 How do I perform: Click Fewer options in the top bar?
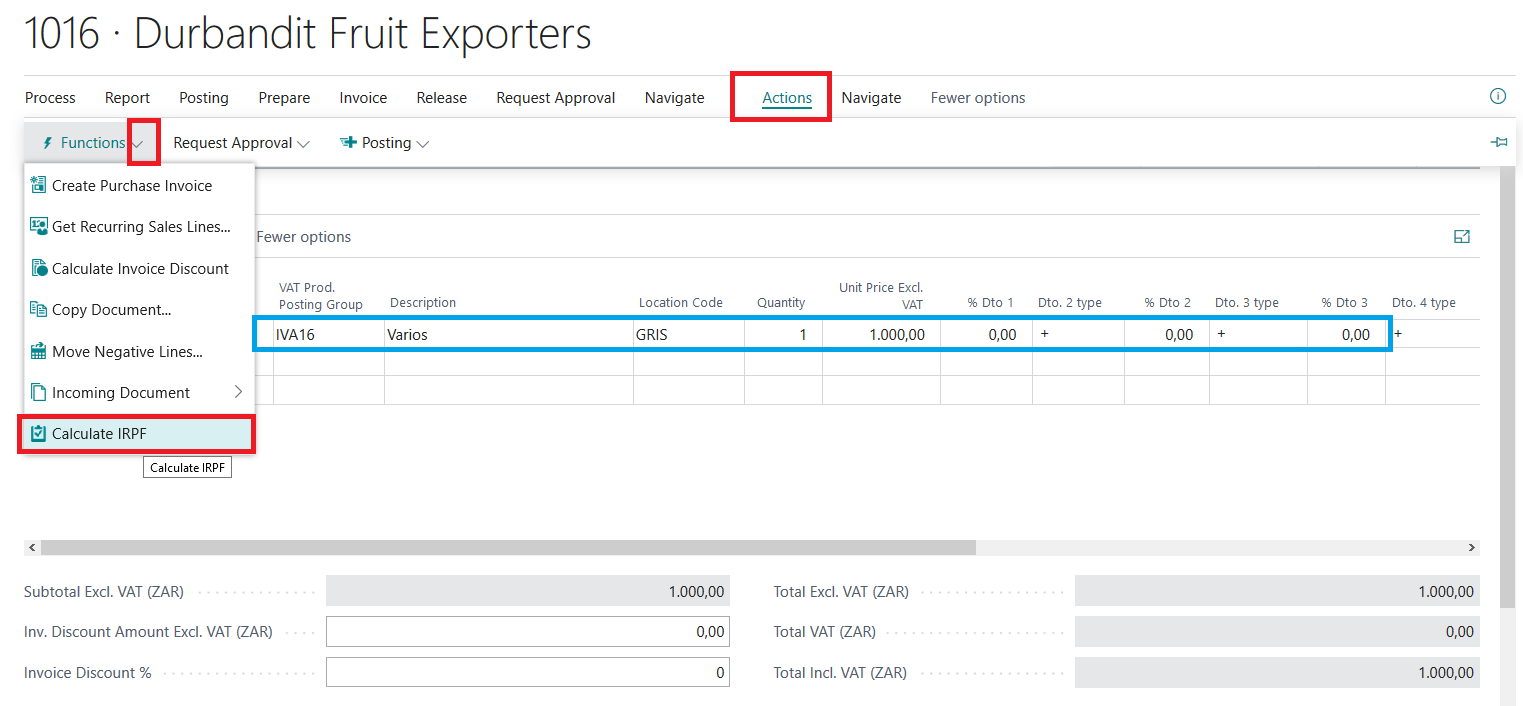(x=978, y=98)
